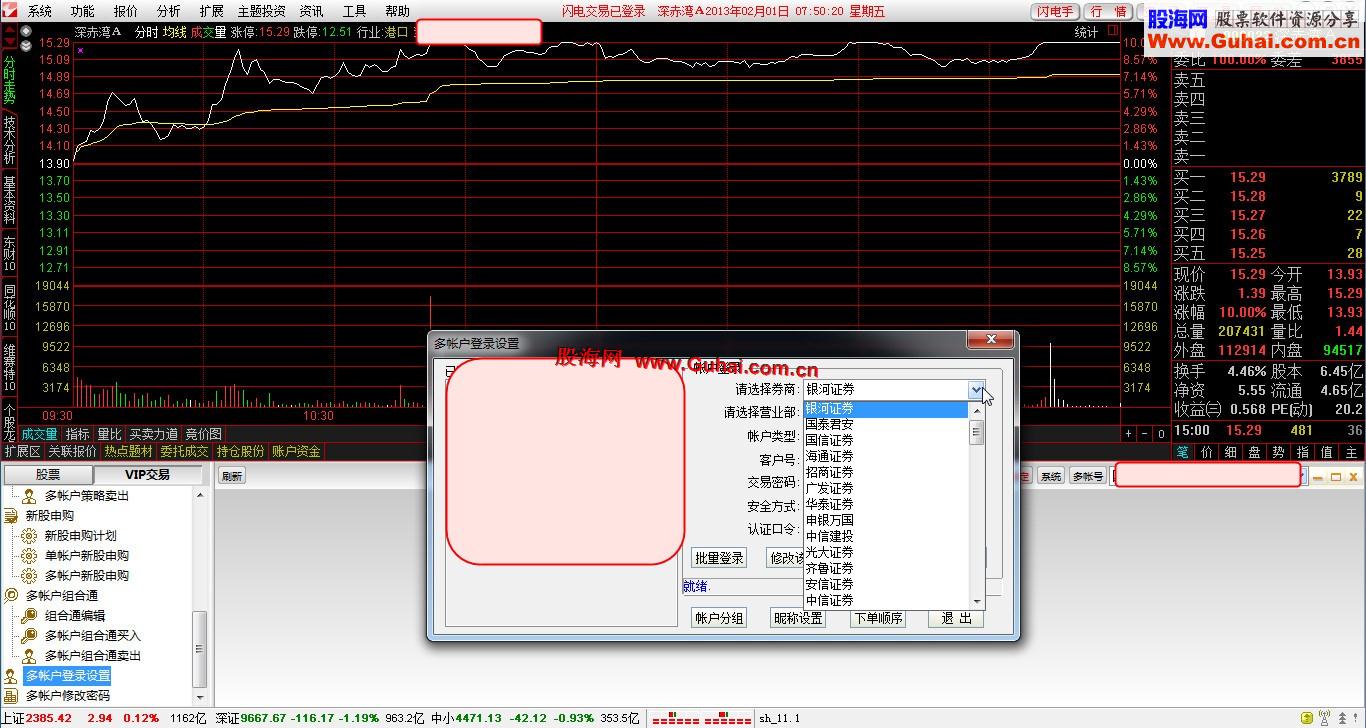This screenshot has height=728, width=1366.
Task: Click the 笔 tab in quote panel
Action: pos(1183,452)
